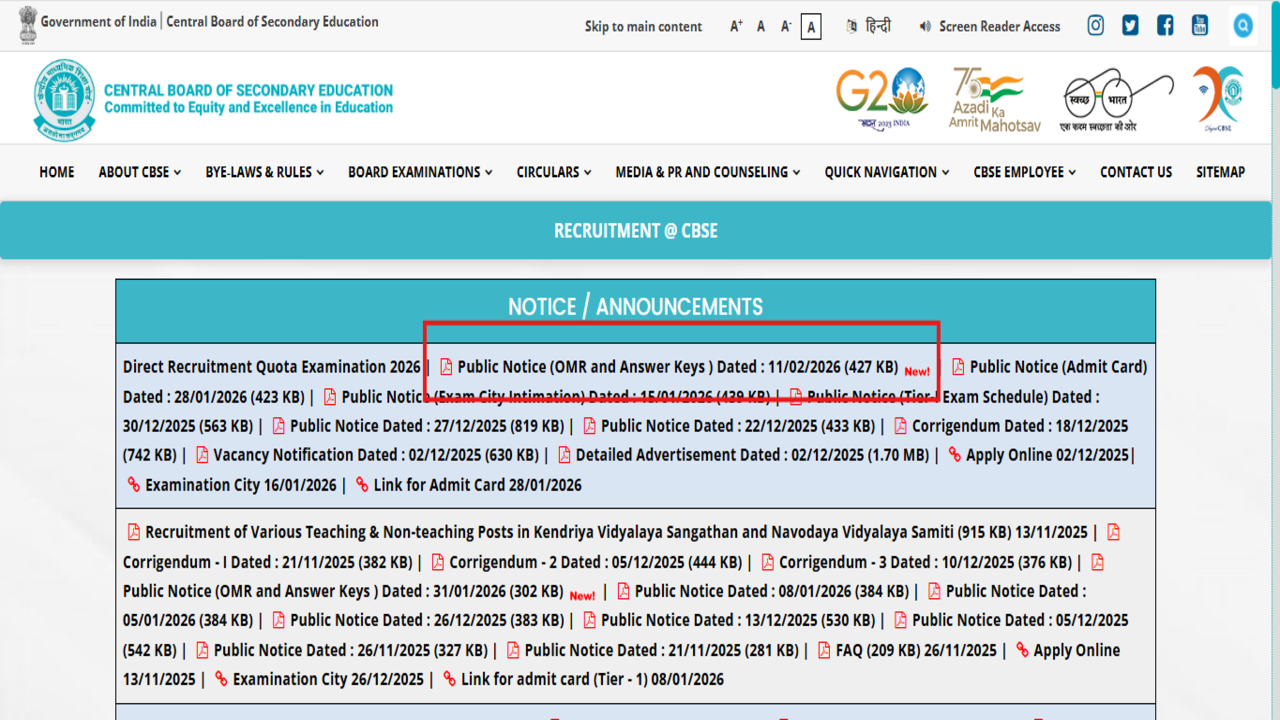1280x720 pixels.
Task: Expand the ABOUT CBSE dropdown menu
Action: click(139, 172)
